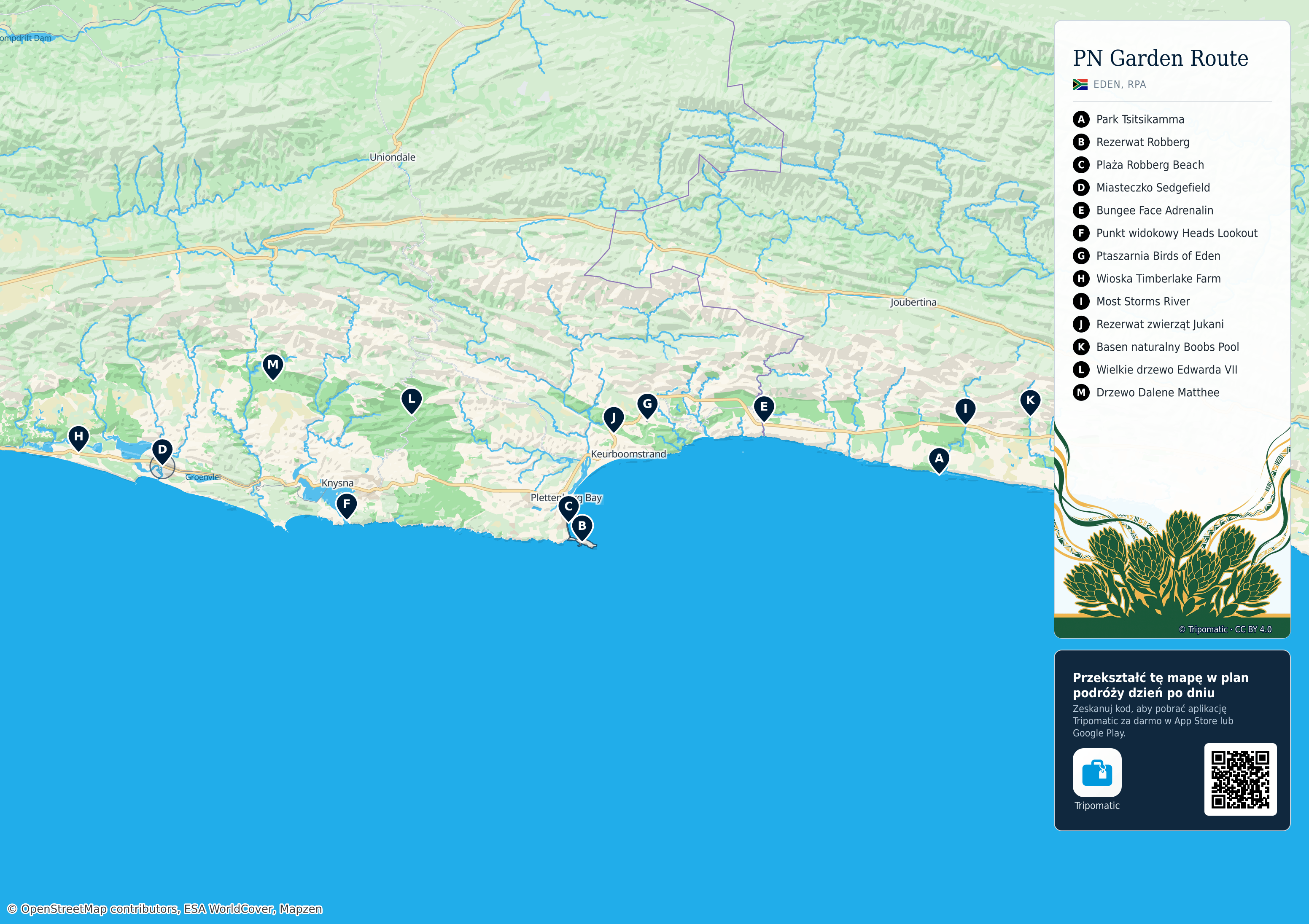Open the OpenStreetMap contributors attribution
Viewport: 1309px width, 924px height.
(x=164, y=908)
